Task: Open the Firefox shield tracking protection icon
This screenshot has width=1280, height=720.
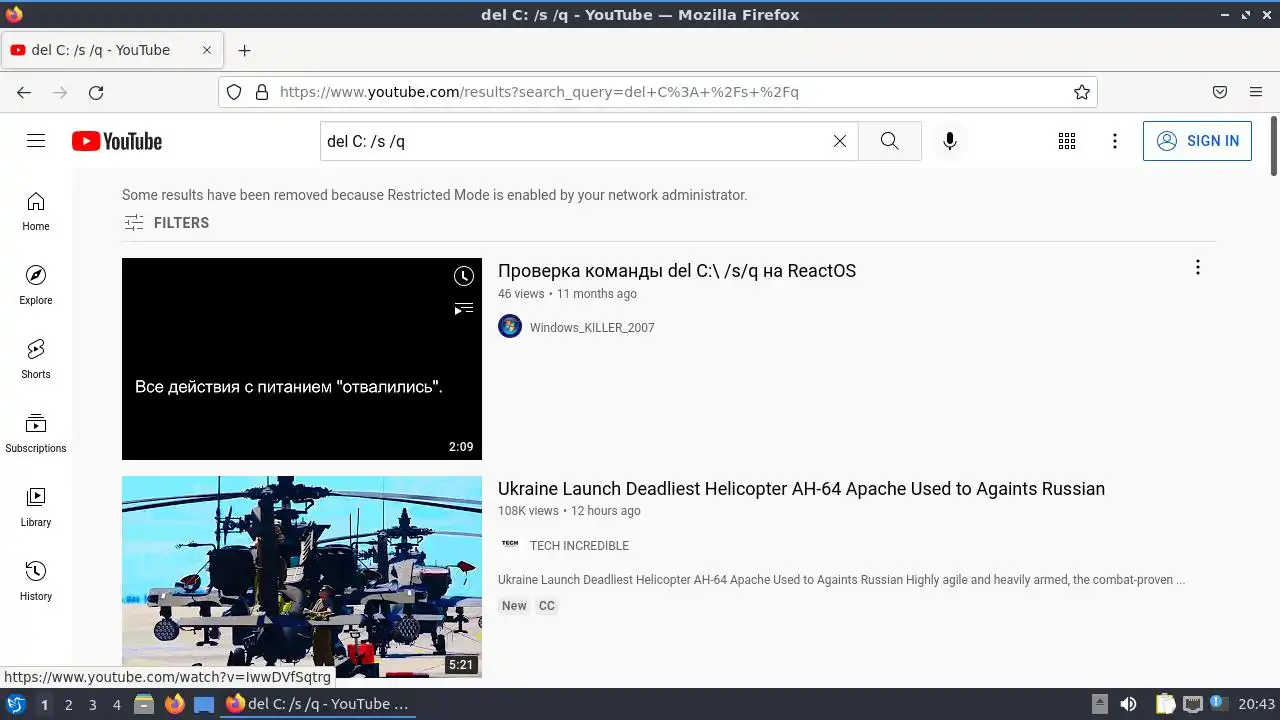Action: coord(234,92)
